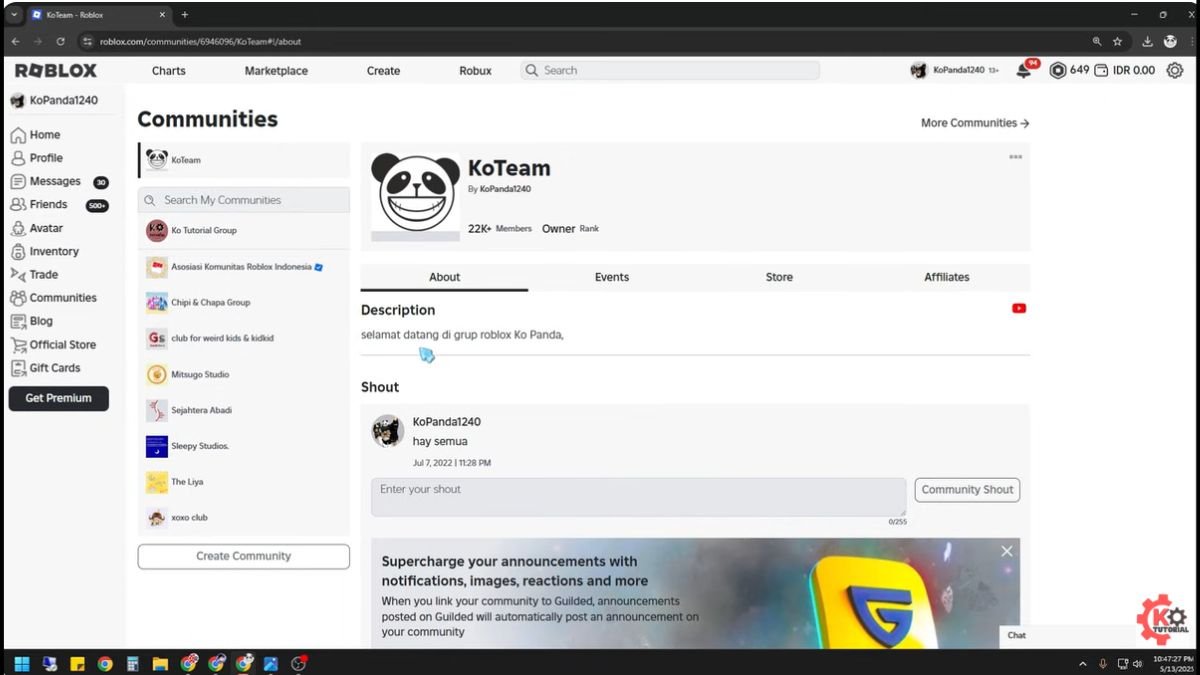Screen dimensions: 1200x675
Task: Click the Create Community button
Action: 243,556
